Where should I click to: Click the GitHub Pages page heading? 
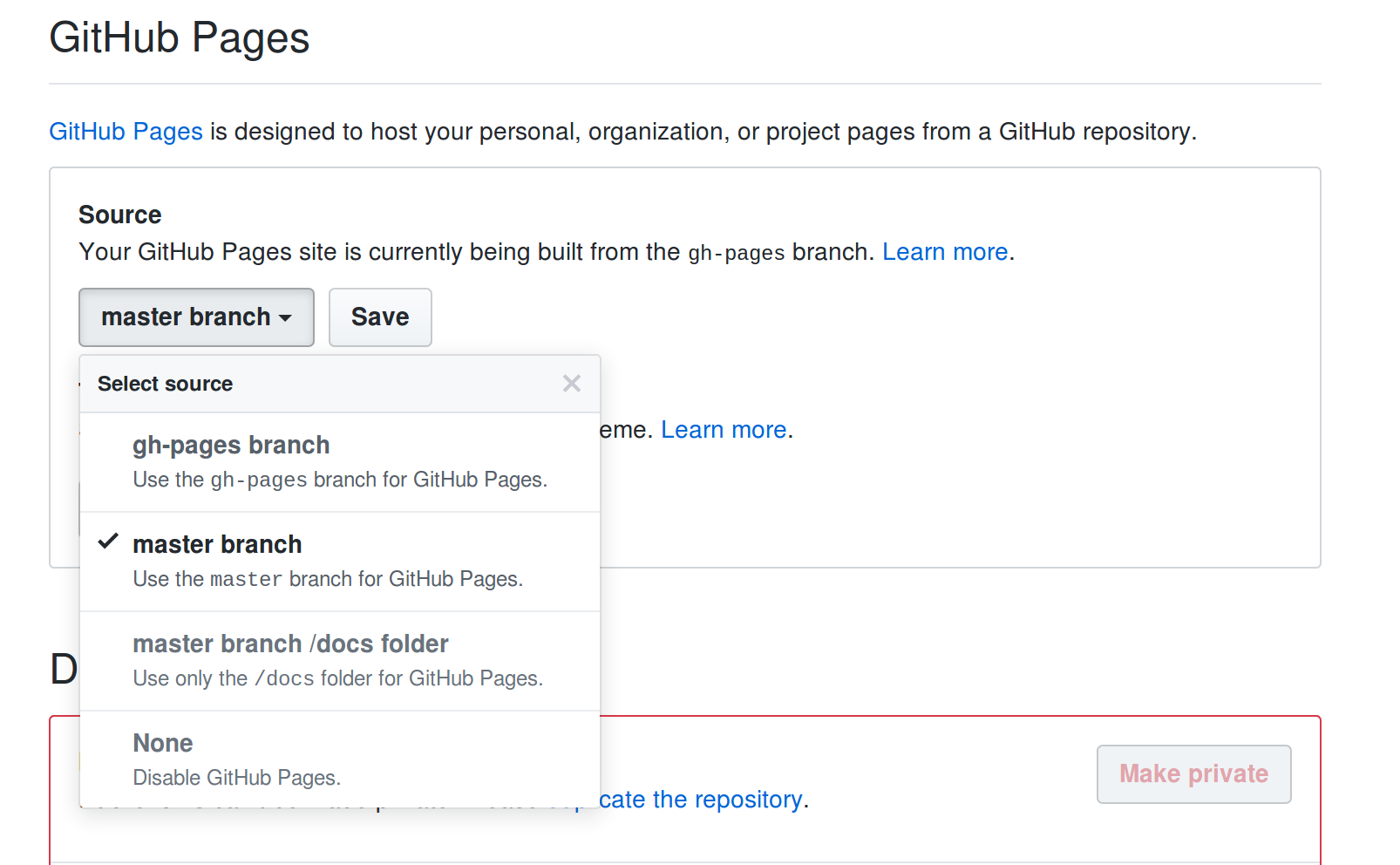tap(179, 38)
